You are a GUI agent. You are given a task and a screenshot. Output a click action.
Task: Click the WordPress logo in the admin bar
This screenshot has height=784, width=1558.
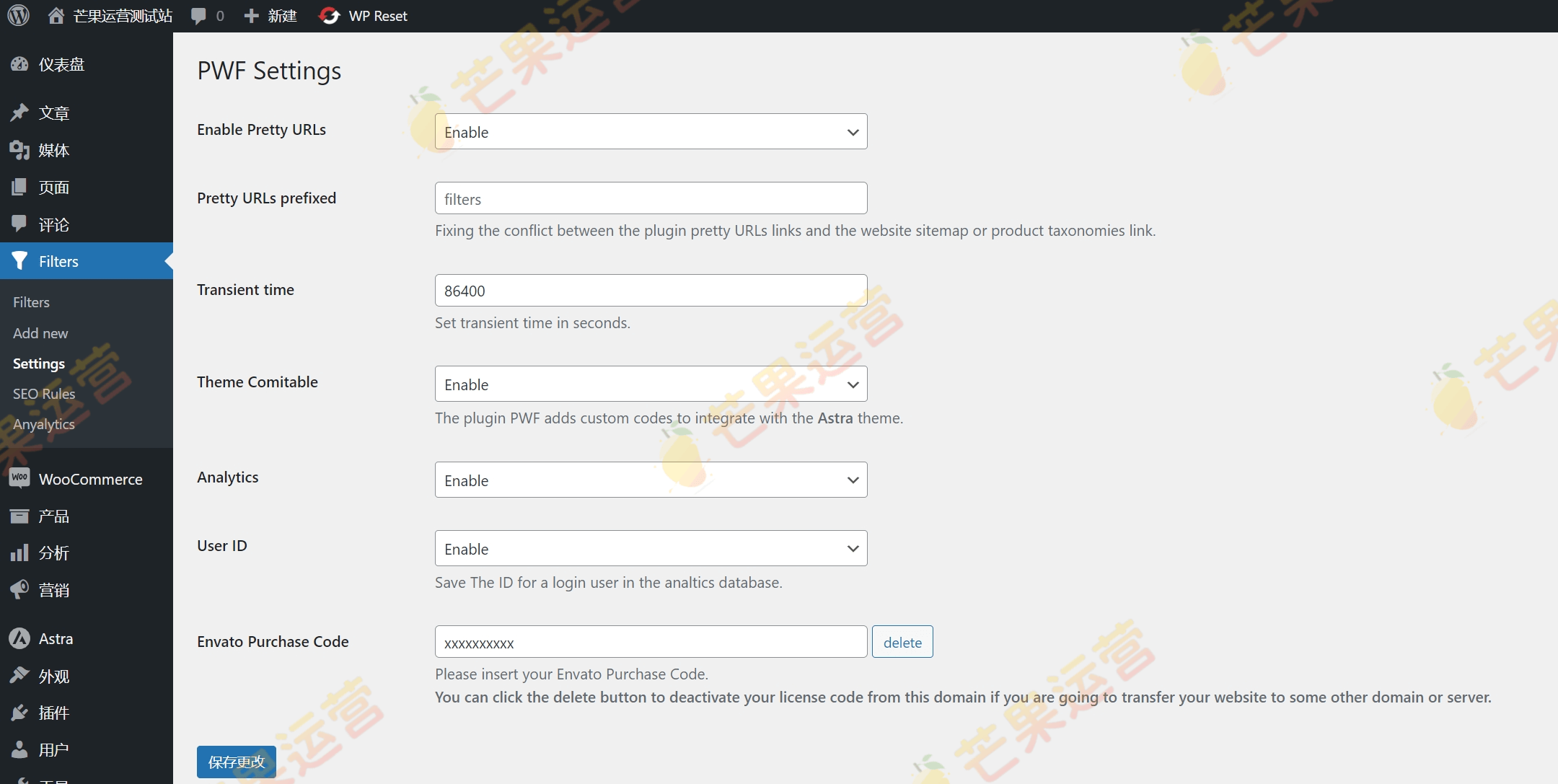pyautogui.click(x=17, y=15)
